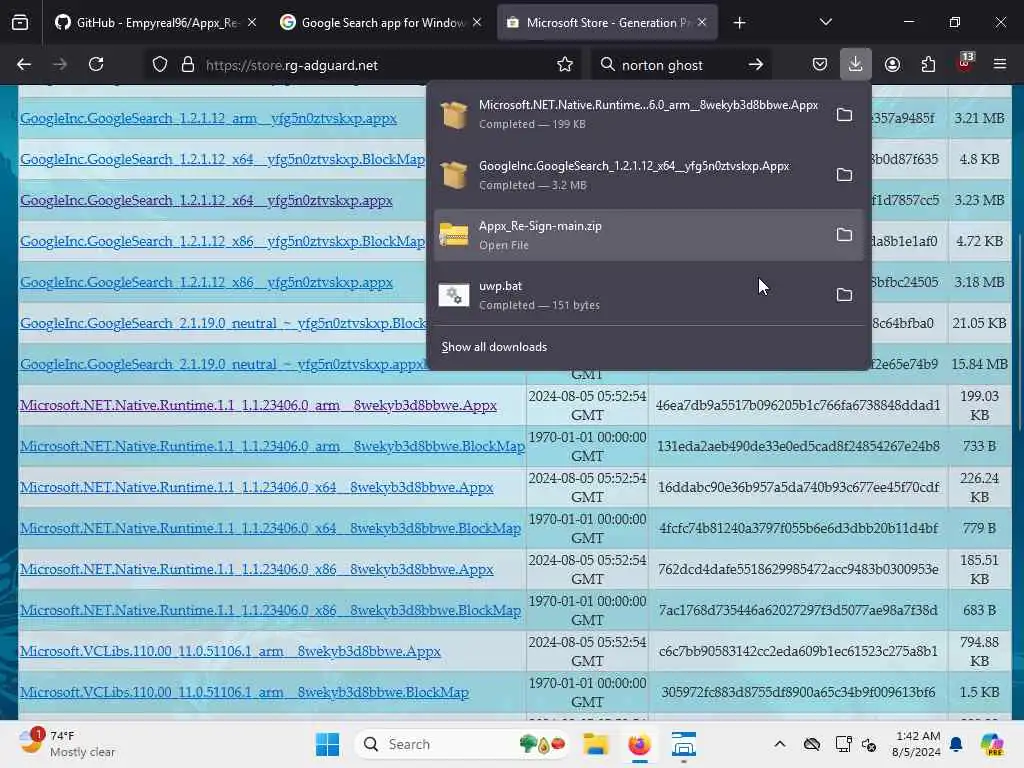Open the extension with 13 badge

965,63
